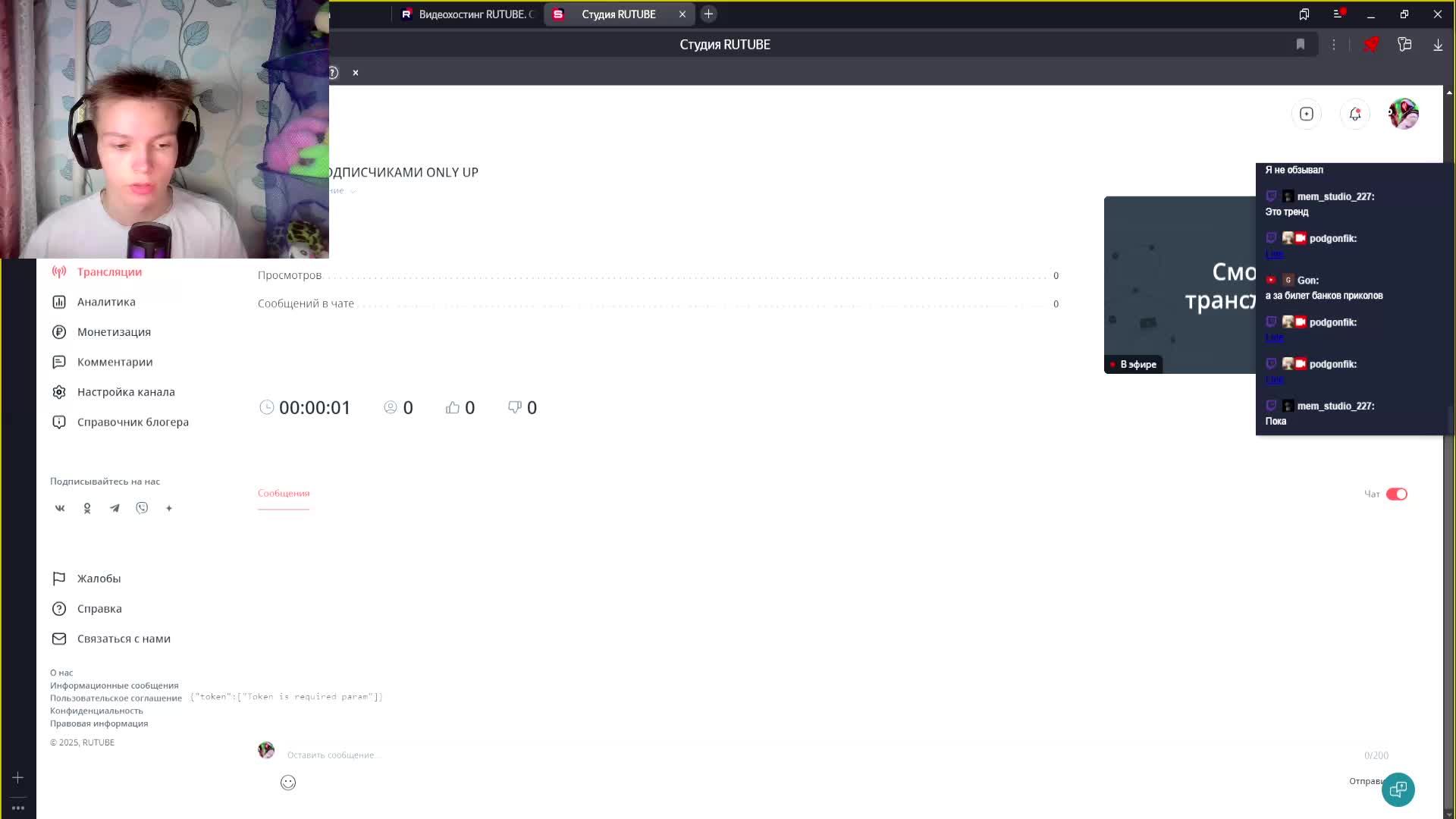Click the teal support chat button
Screen dimensions: 1456x819
(x=1398, y=789)
